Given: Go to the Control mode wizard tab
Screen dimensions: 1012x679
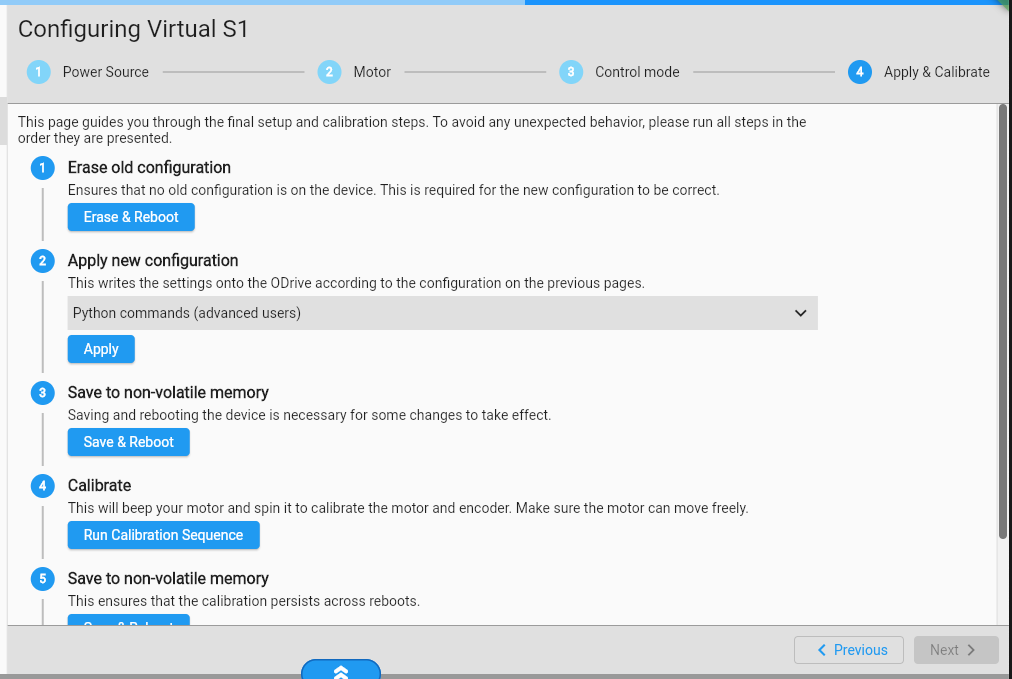Looking at the screenshot, I should point(636,72).
